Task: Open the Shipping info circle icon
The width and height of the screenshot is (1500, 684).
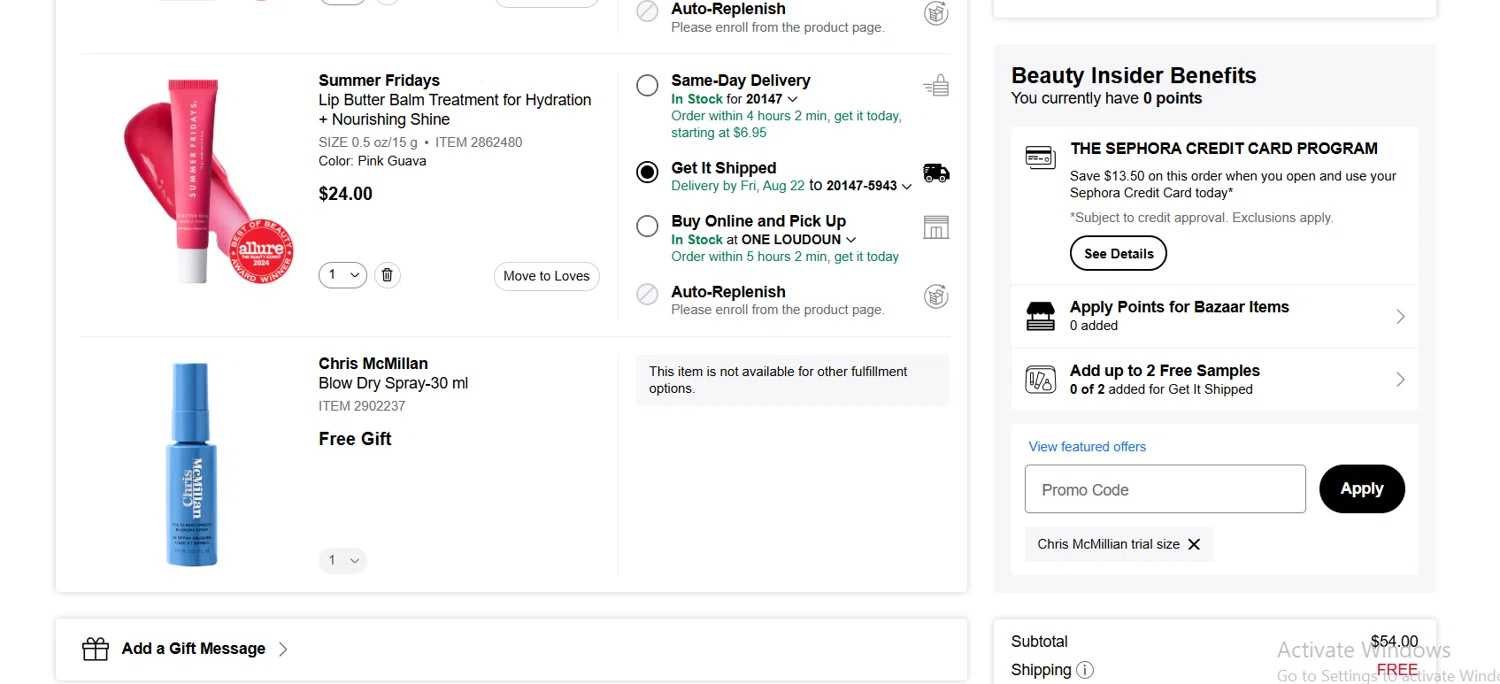Action: pyautogui.click(x=1085, y=670)
